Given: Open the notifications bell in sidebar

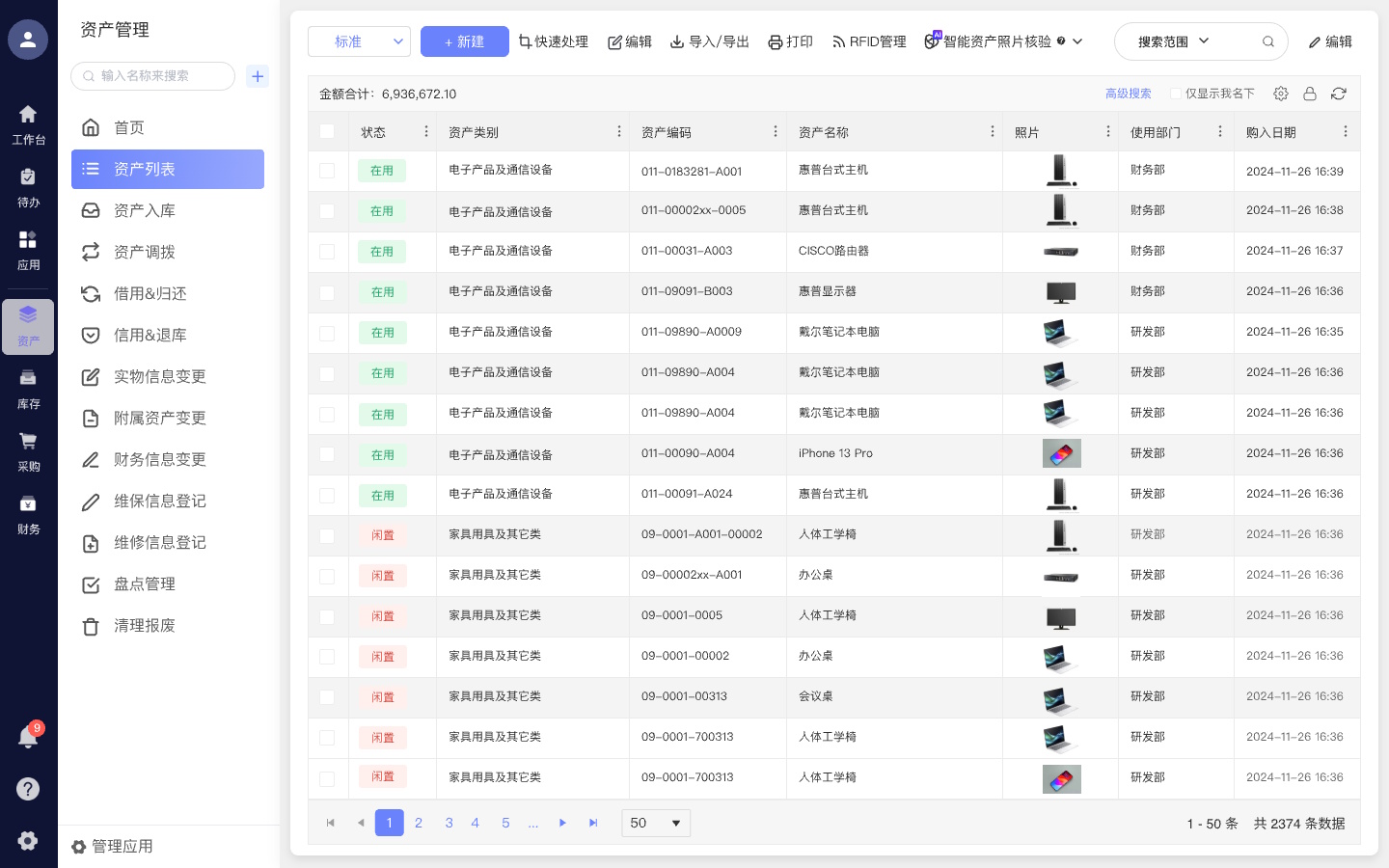Looking at the screenshot, I should coord(28,738).
